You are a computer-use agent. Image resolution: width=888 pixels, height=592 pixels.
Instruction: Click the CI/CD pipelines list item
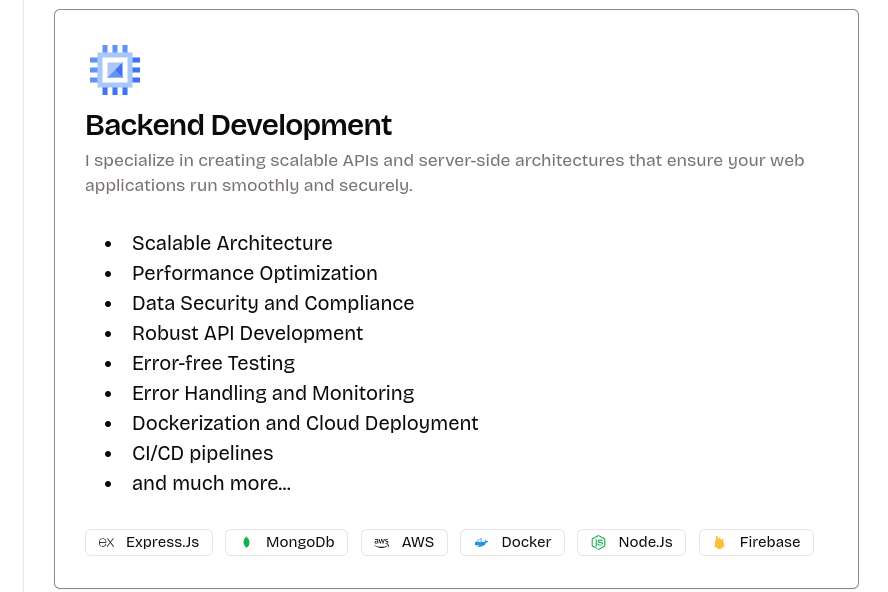pos(202,453)
